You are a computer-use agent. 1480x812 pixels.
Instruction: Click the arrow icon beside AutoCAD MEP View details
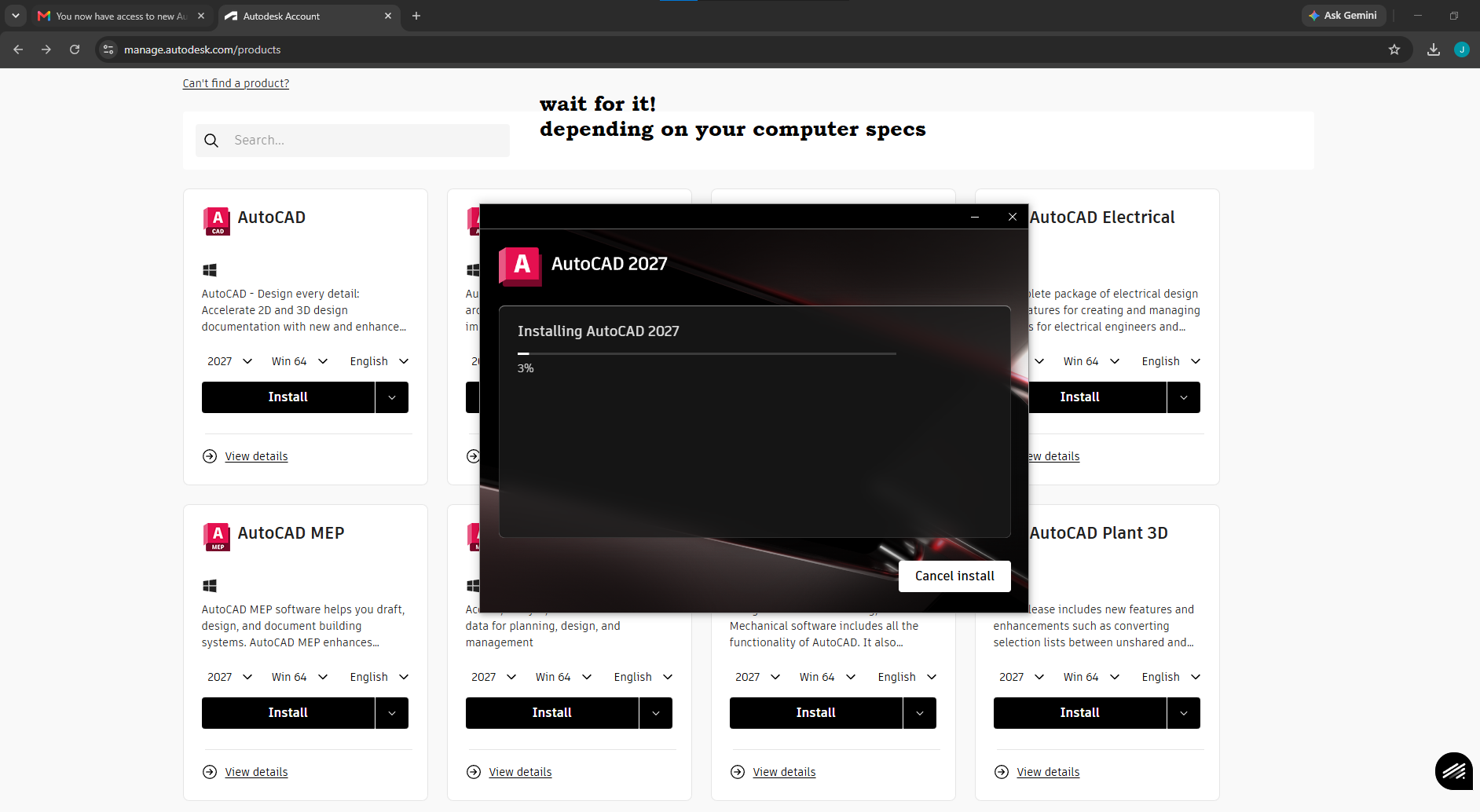click(x=210, y=772)
